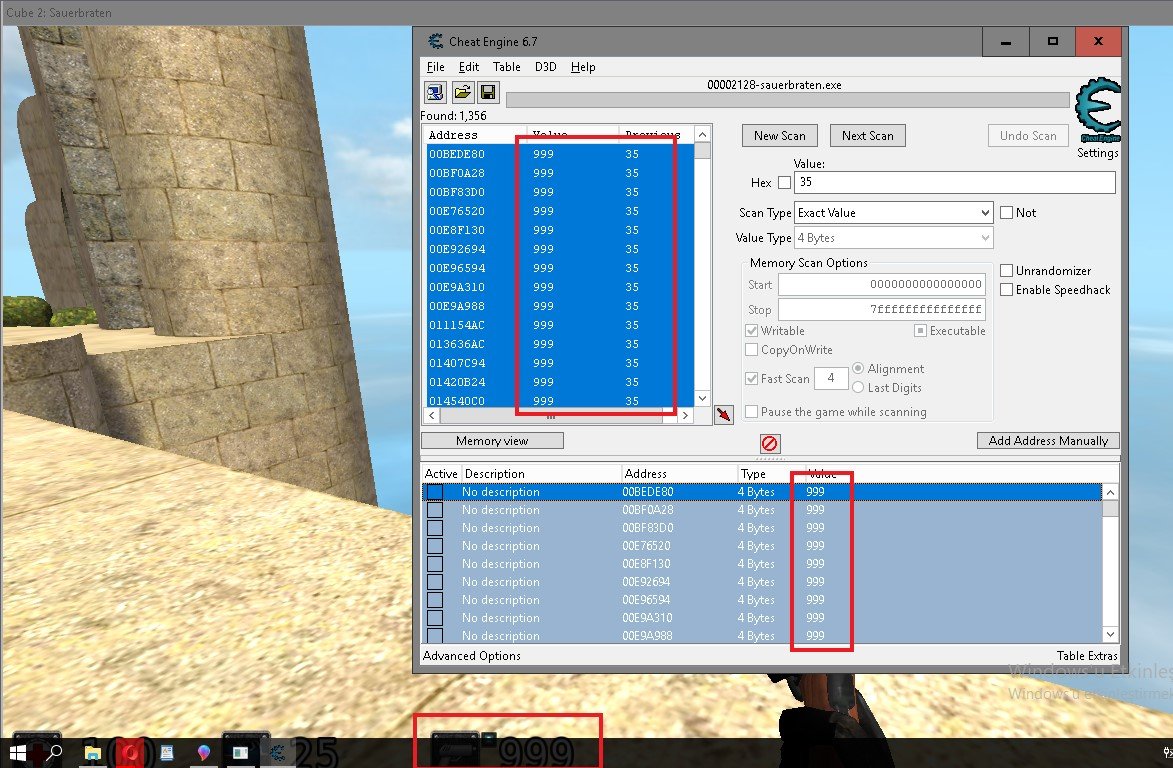Open the Value Type dropdown
The image size is (1173, 768).
pos(893,238)
